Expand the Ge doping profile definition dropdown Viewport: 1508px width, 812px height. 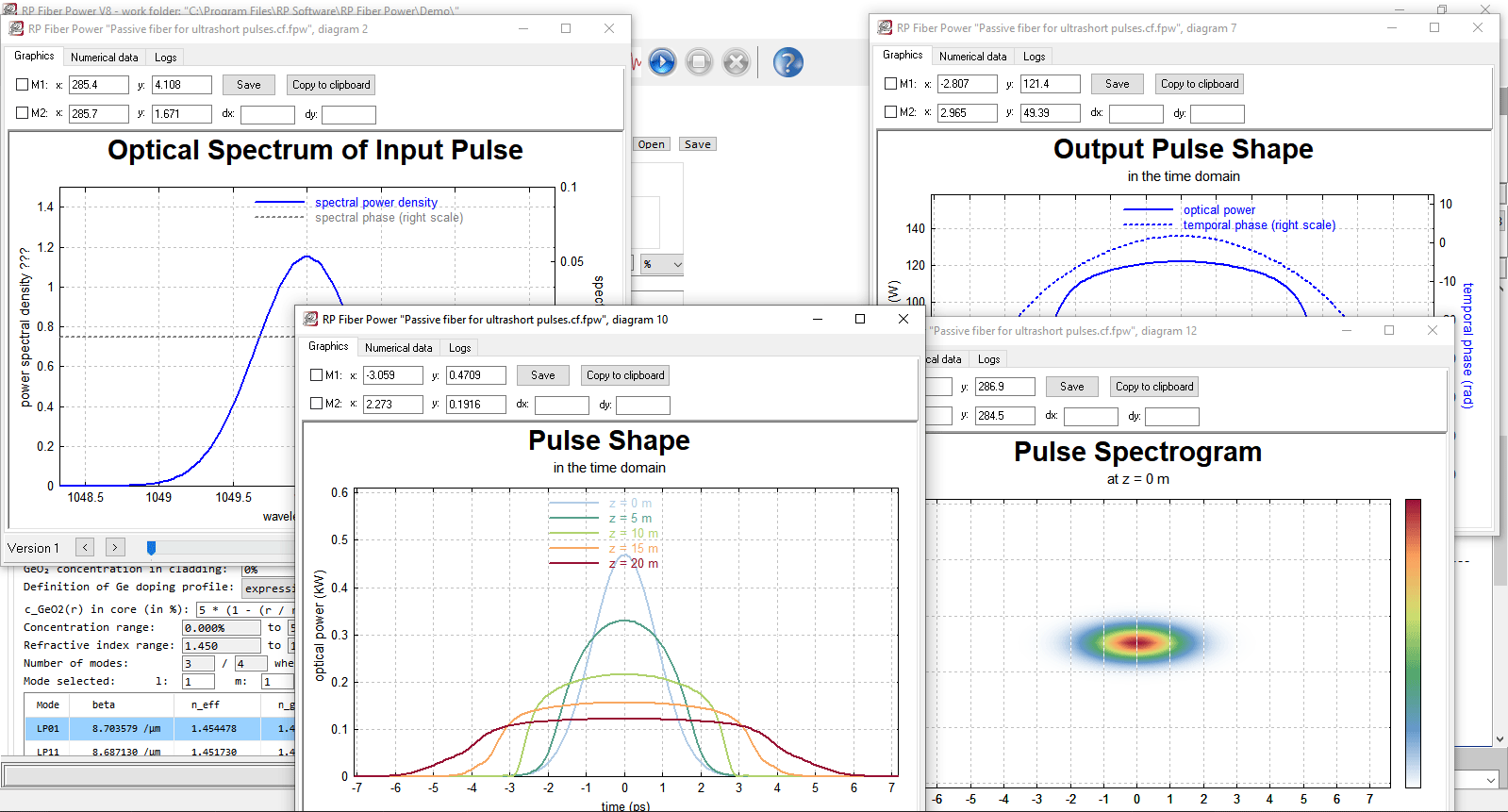pyautogui.click(x=269, y=588)
